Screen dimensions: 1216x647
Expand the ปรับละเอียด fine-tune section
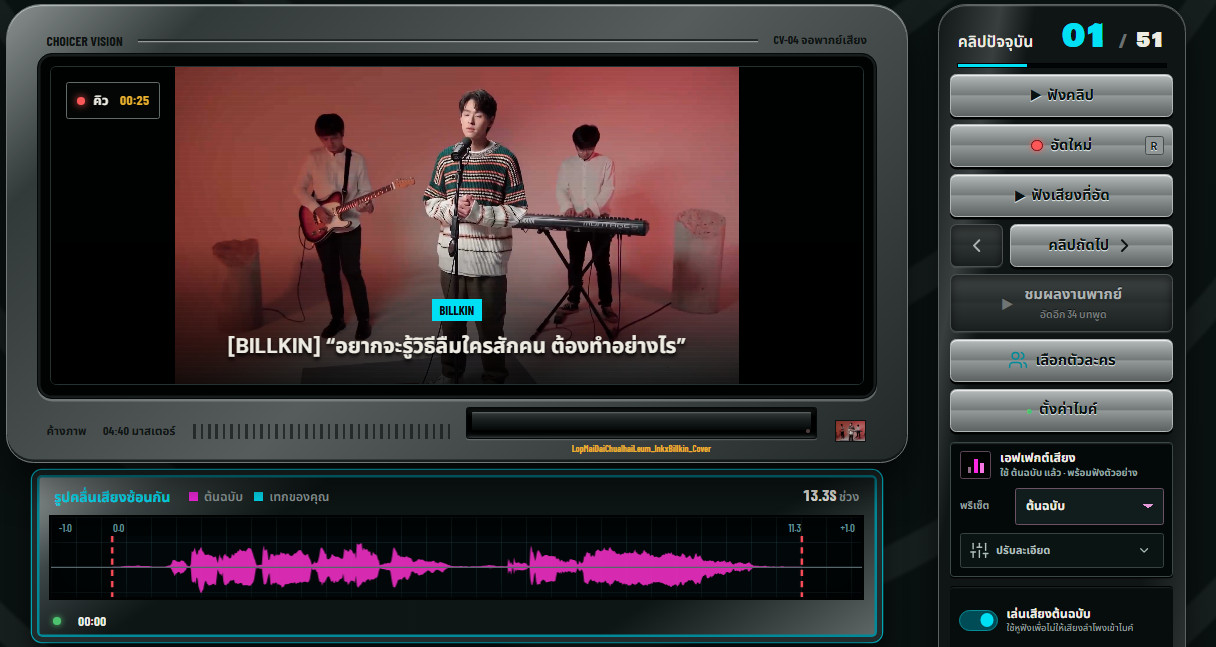pyautogui.click(x=1061, y=550)
